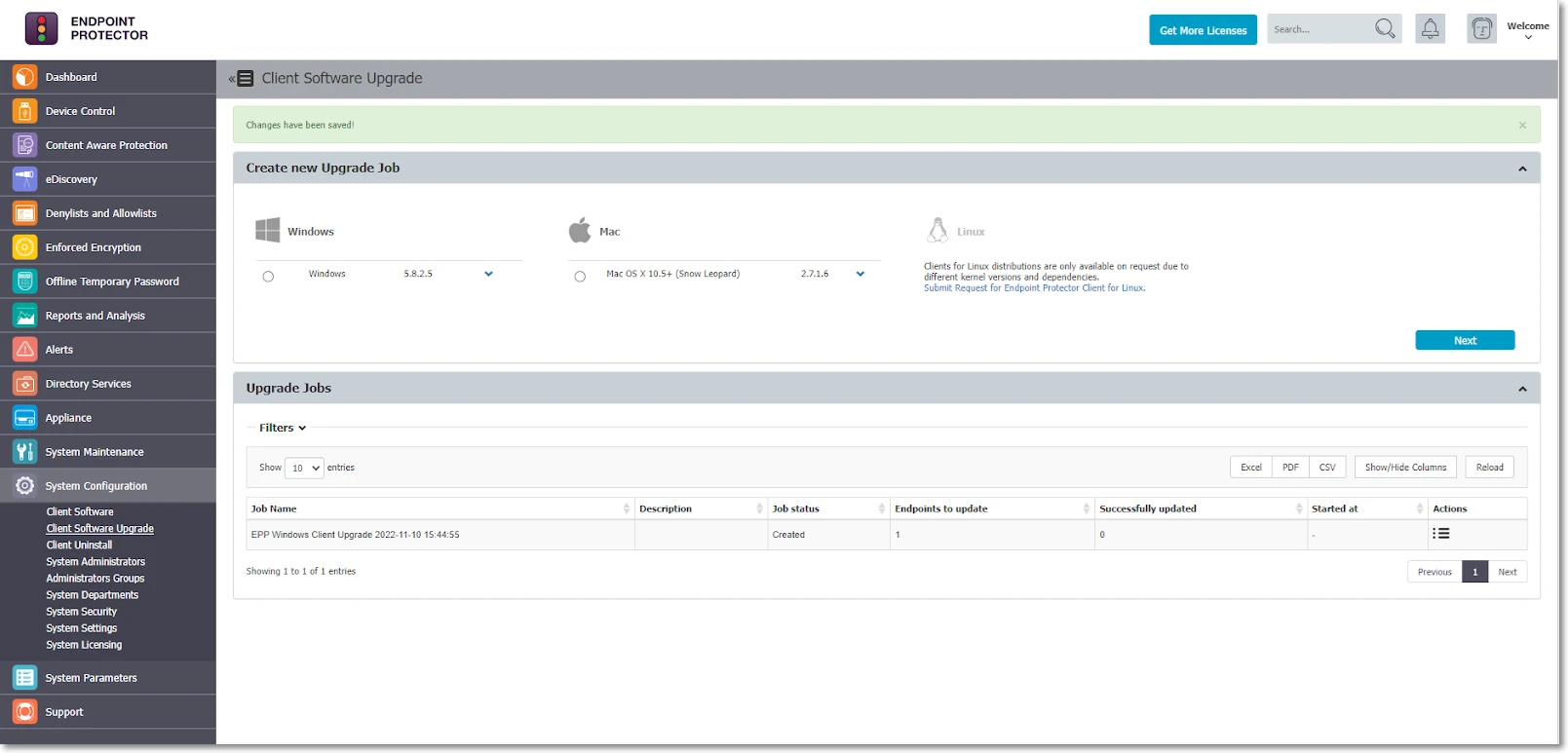
Task: Select the Mac OS X client radio button
Action: (x=580, y=277)
